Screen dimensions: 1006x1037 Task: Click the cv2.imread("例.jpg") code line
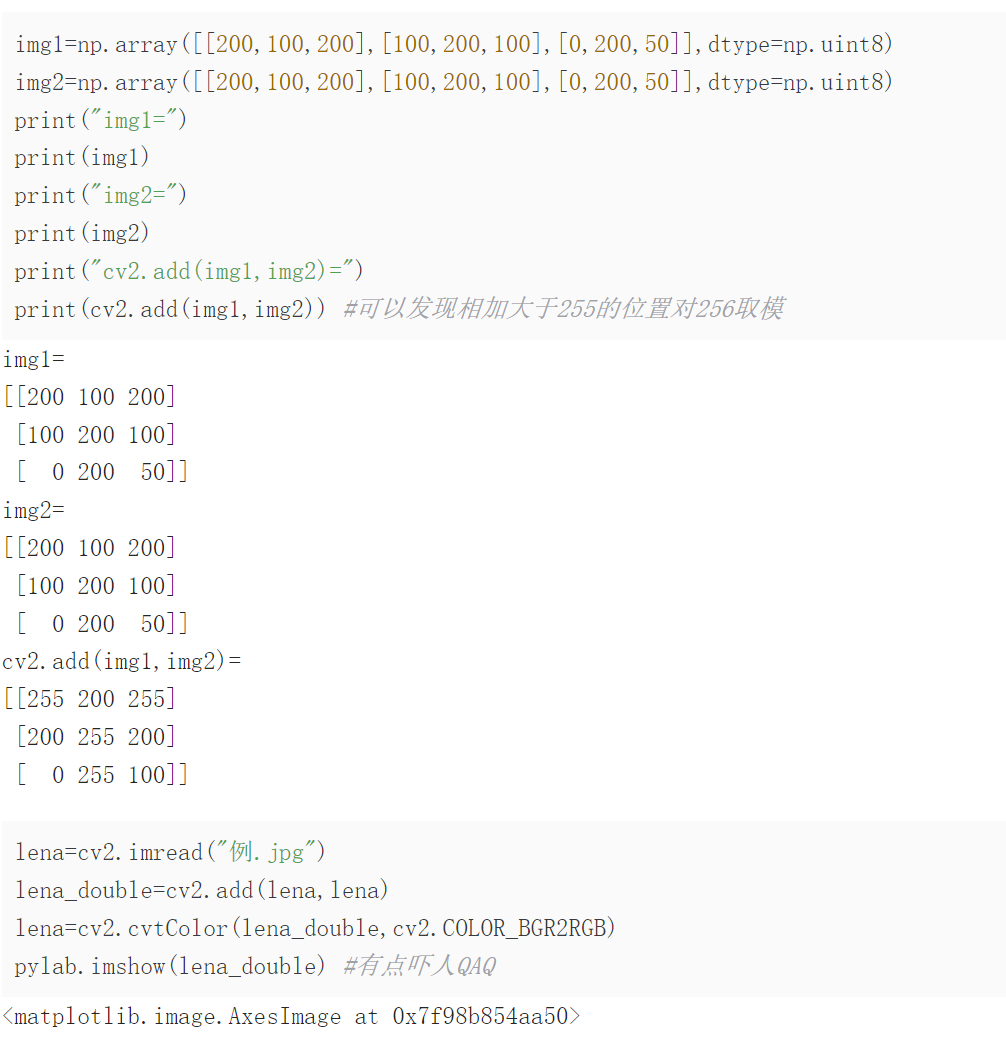click(170, 853)
